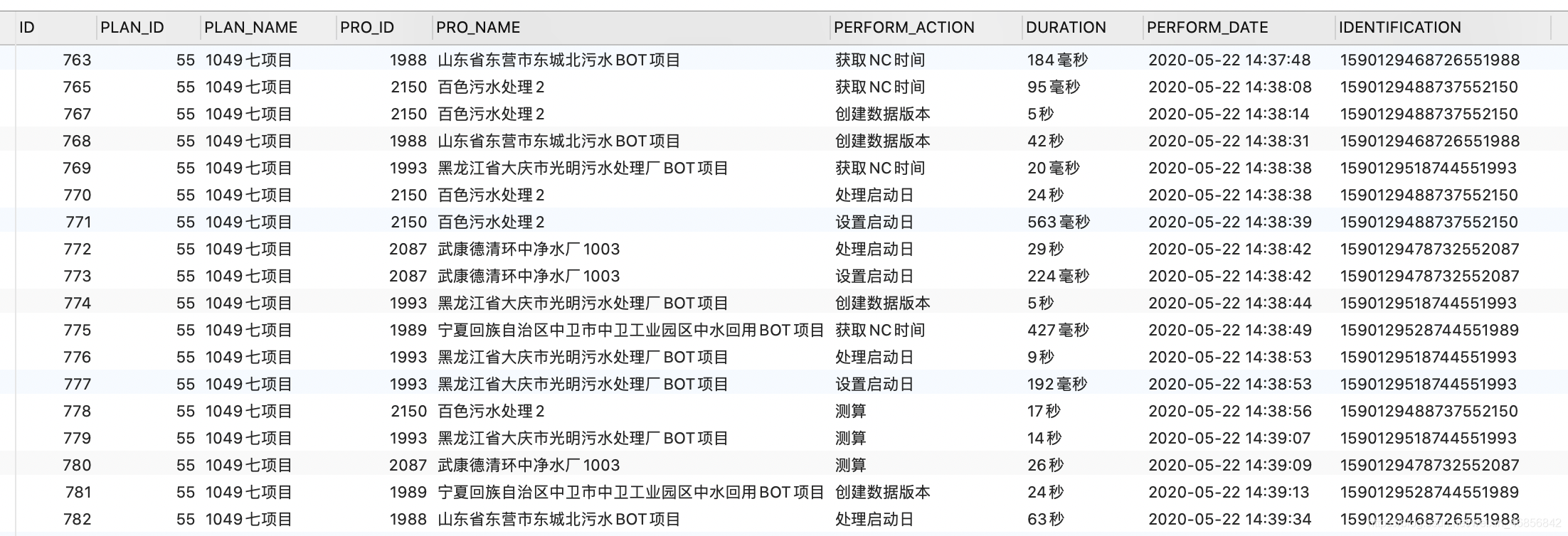Click the PRO_NAME column header
This screenshot has height=536, width=1568.
478,28
